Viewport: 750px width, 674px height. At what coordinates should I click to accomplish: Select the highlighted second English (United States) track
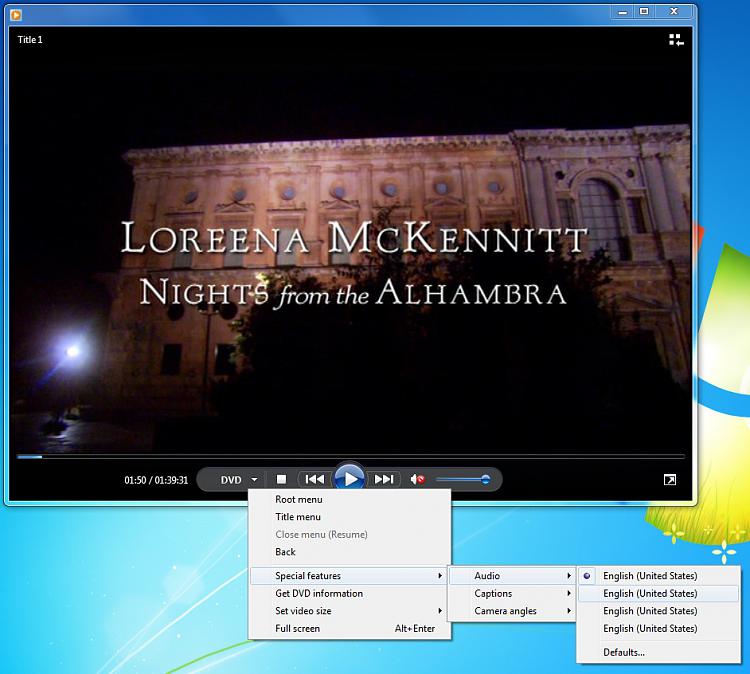tap(659, 593)
